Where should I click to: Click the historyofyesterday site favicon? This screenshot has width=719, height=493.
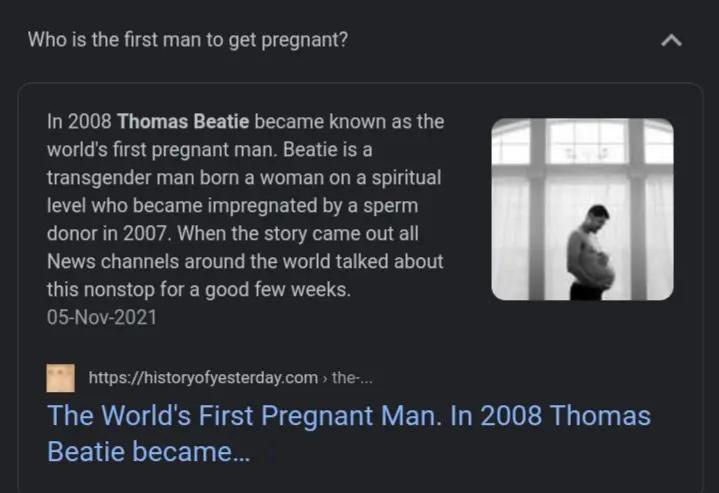pos(62,377)
